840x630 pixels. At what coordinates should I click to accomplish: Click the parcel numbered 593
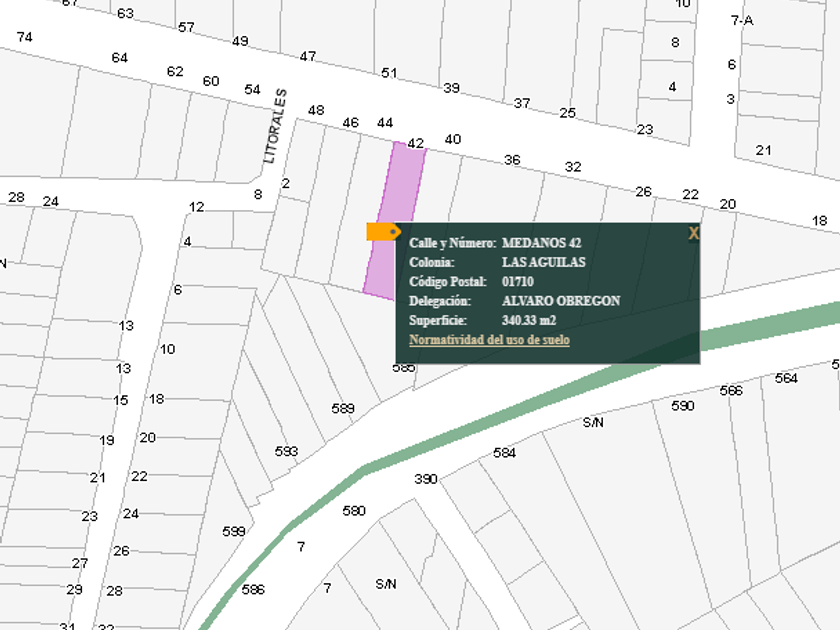[287, 451]
